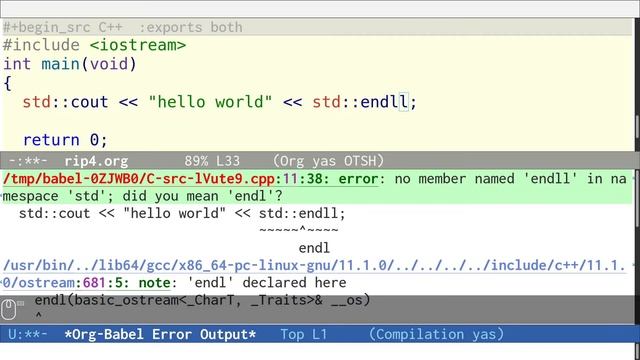Viewport: 640px width, 360px height.
Task: Click the Top L1 position indicator
Action: click(x=304, y=334)
